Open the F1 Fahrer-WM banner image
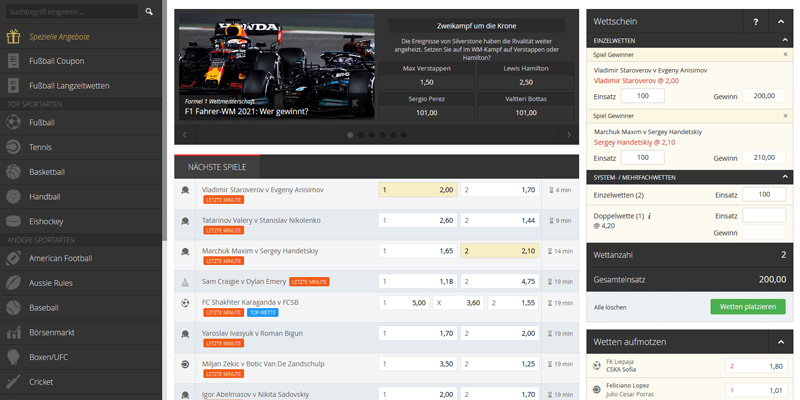 pos(277,67)
